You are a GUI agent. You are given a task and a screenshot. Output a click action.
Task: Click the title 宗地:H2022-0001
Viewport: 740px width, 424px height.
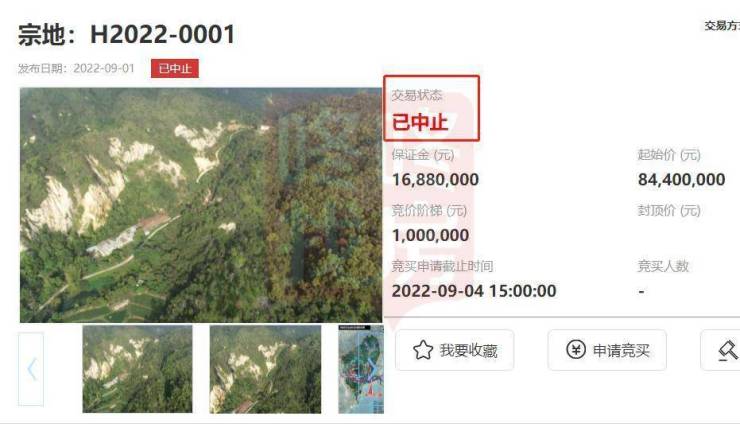[x=126, y=35]
